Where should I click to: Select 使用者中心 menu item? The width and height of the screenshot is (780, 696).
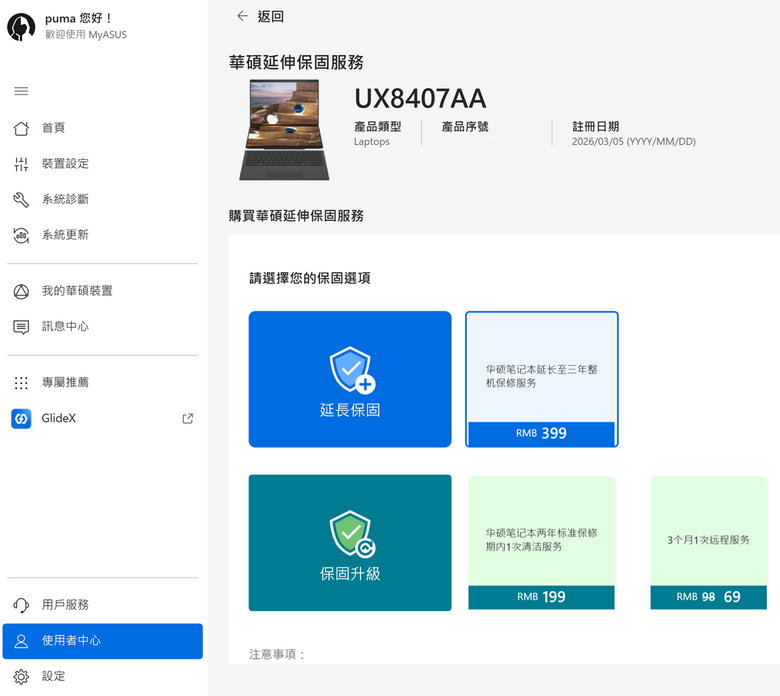tap(102, 641)
